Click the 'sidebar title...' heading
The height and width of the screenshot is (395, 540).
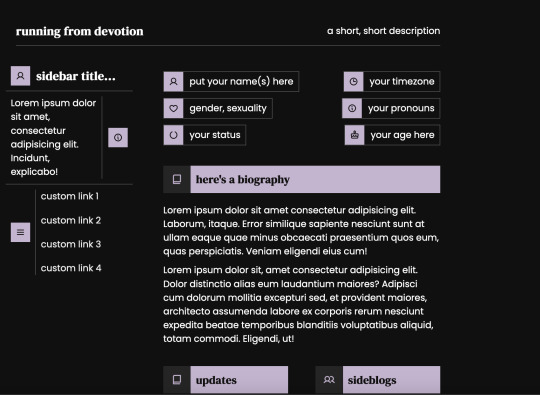point(76,76)
